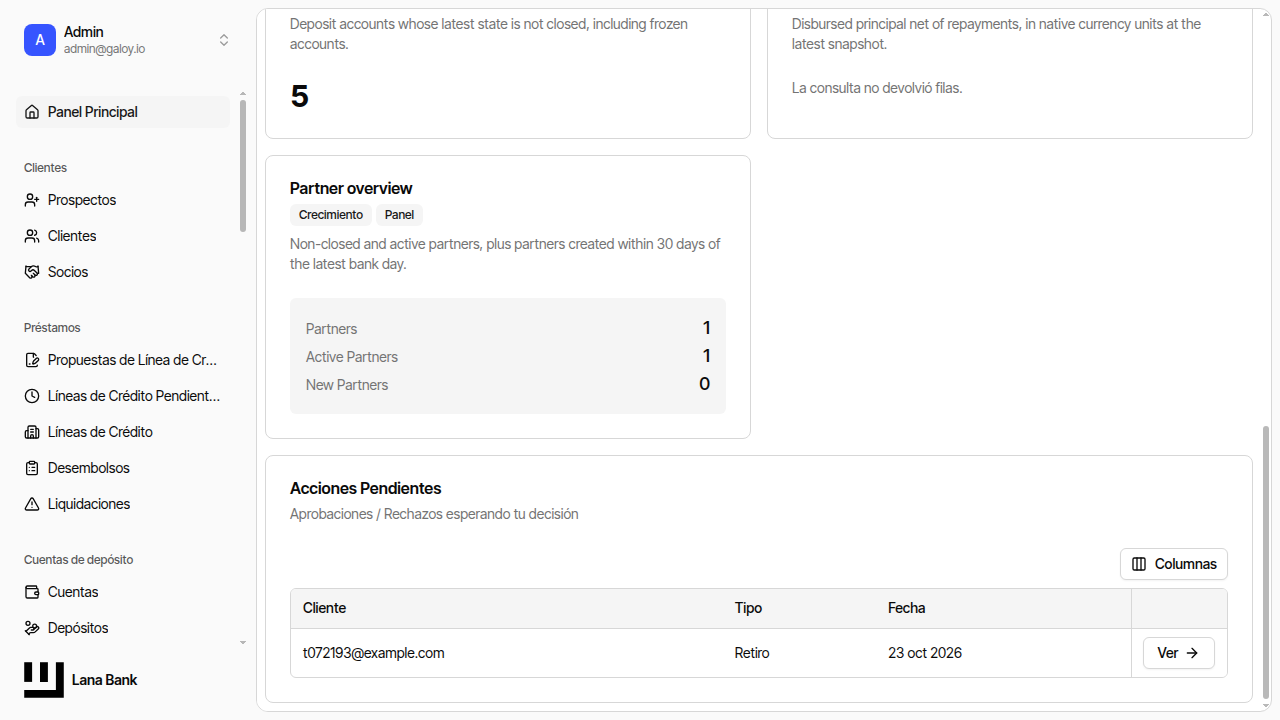Viewport: 1280px width, 720px height.
Task: Go to Prospectos in the sidebar
Action: pyautogui.click(x=123, y=200)
